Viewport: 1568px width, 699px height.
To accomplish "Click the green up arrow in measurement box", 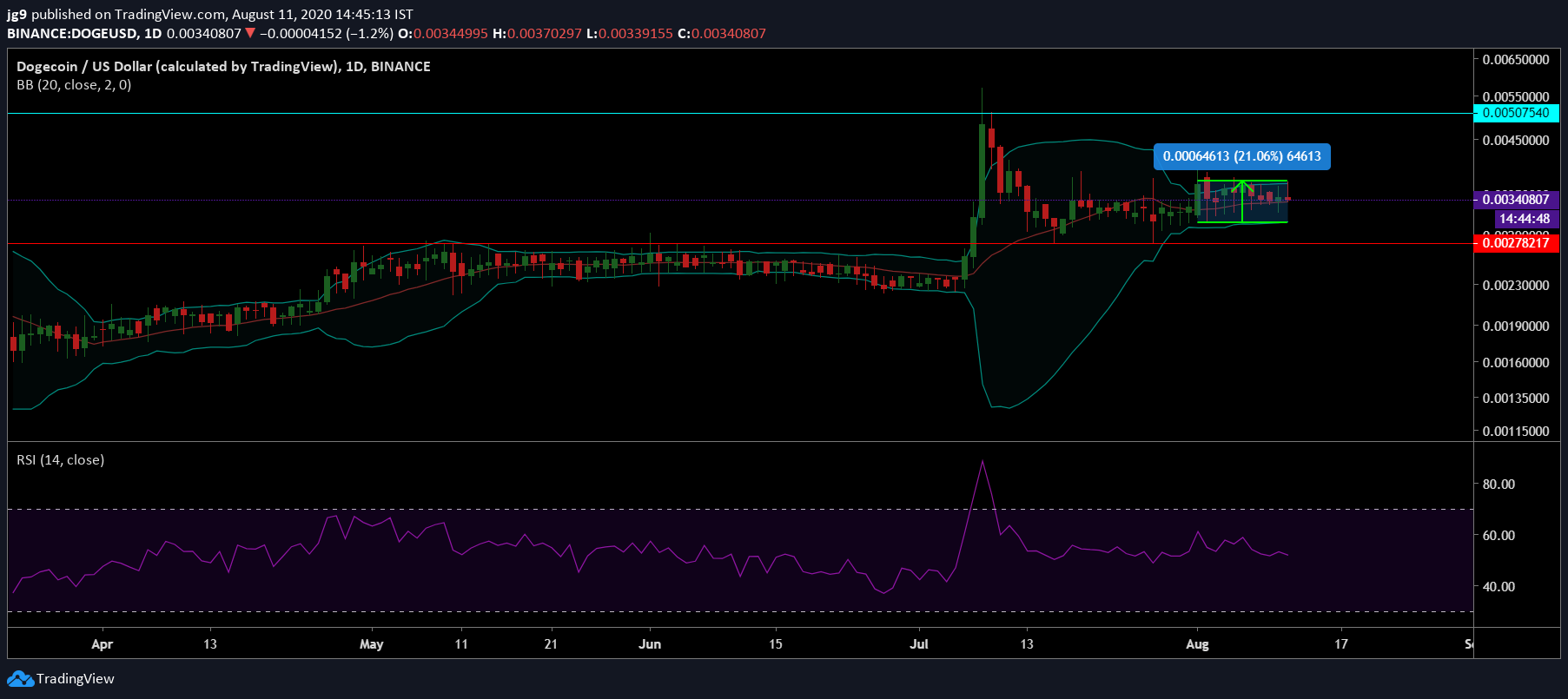I will click(x=1242, y=186).
